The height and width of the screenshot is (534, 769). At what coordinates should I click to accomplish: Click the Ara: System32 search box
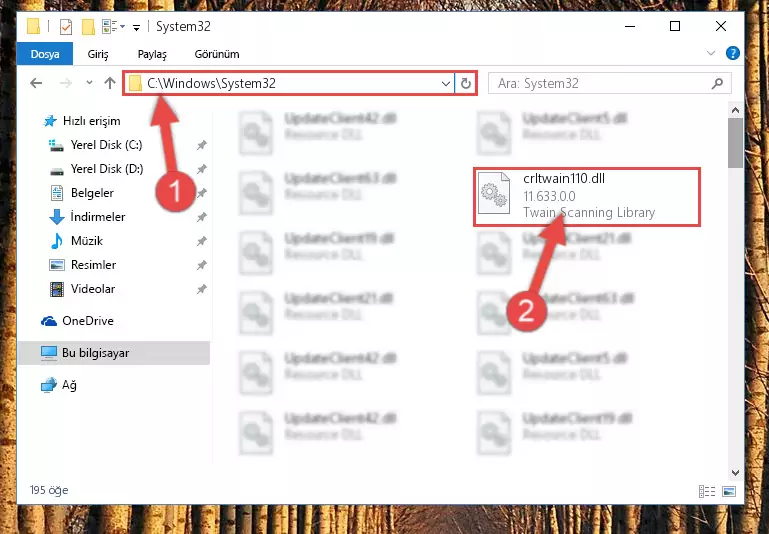tap(610, 83)
